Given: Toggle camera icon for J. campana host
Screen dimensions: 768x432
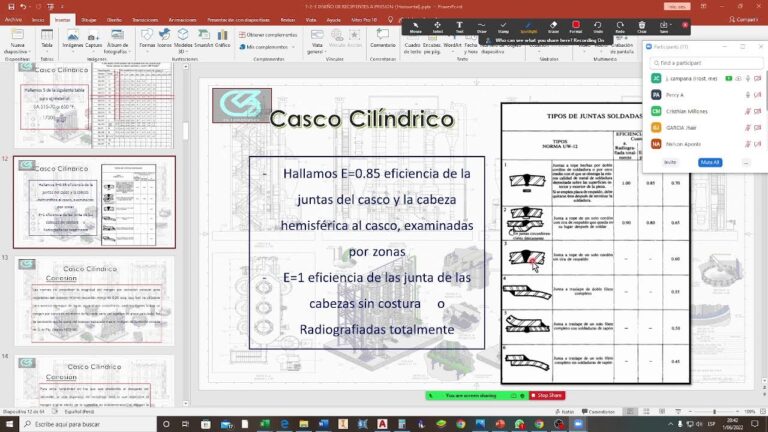Looking at the screenshot, I should tap(758, 78).
